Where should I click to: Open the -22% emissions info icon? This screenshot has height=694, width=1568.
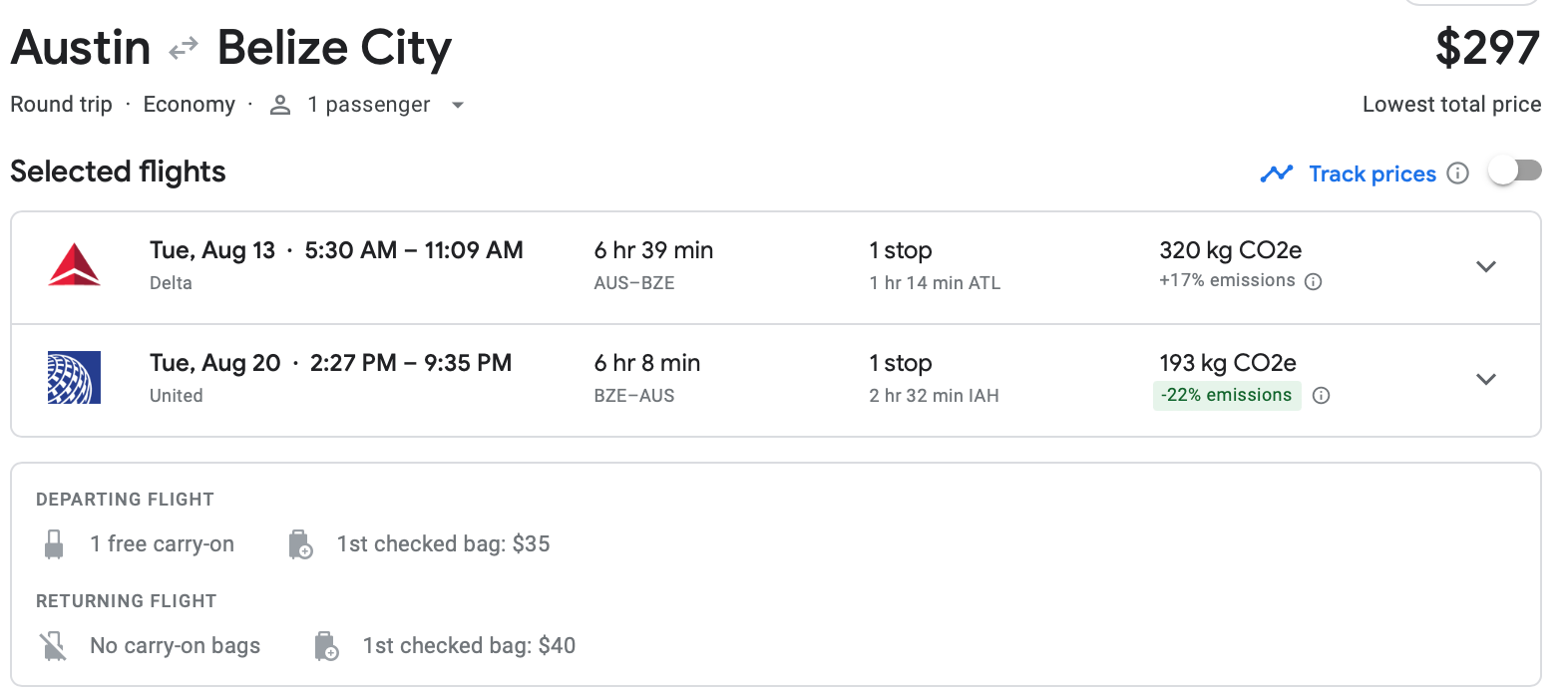[x=1322, y=396]
